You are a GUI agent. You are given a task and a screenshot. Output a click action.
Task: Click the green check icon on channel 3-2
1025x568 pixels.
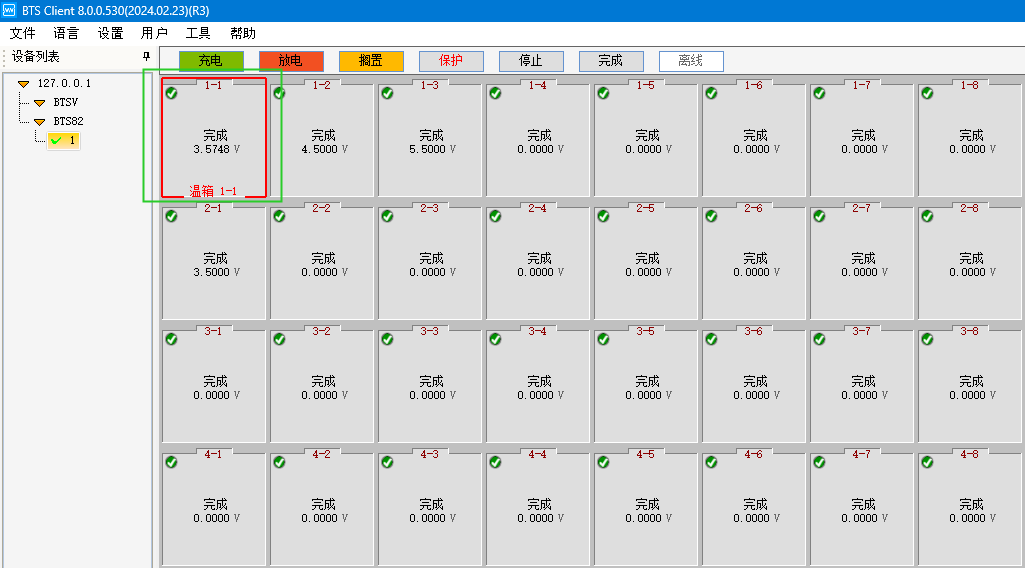click(279, 339)
